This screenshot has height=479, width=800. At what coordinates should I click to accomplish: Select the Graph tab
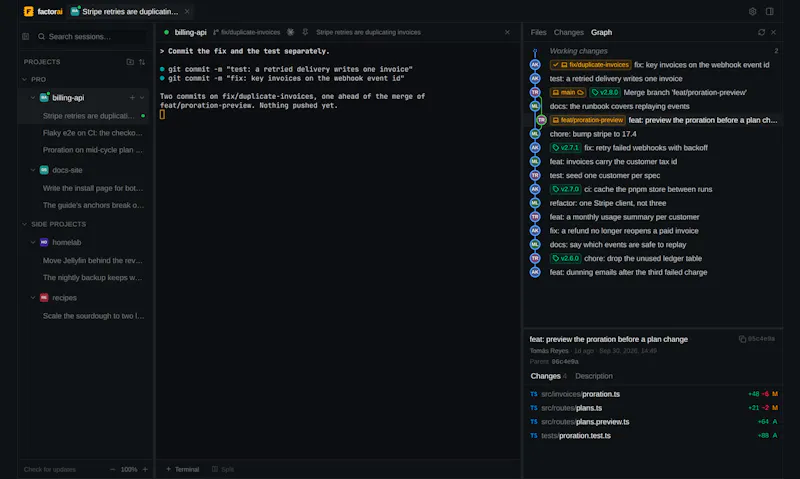tap(602, 32)
